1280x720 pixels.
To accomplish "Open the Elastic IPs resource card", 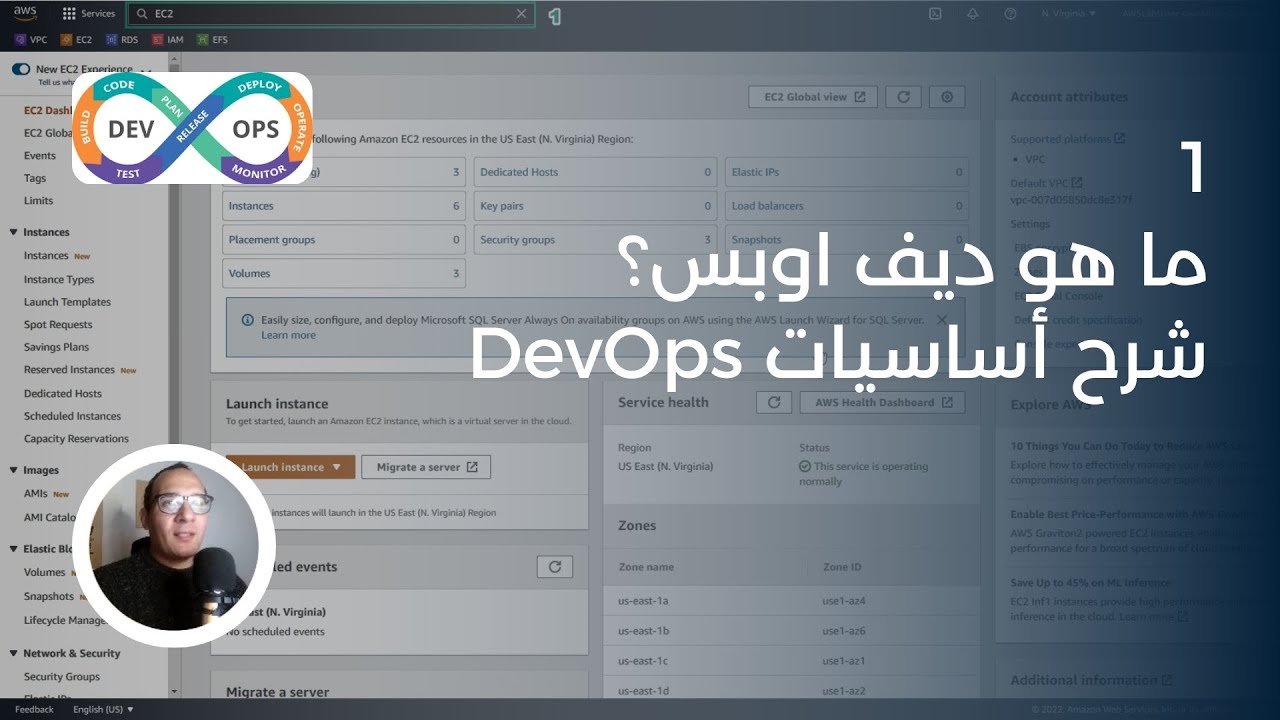I will pyautogui.click(x=847, y=172).
